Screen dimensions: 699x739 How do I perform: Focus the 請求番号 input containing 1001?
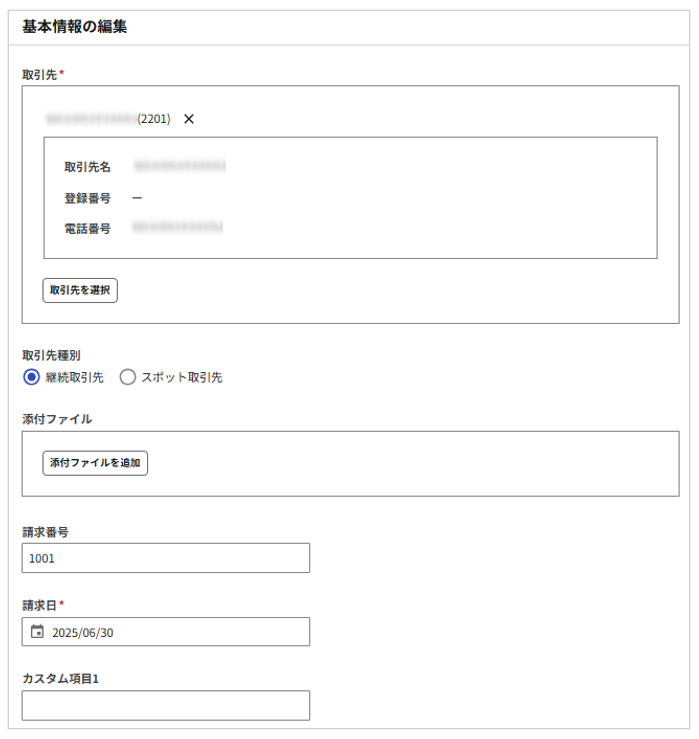point(165,558)
